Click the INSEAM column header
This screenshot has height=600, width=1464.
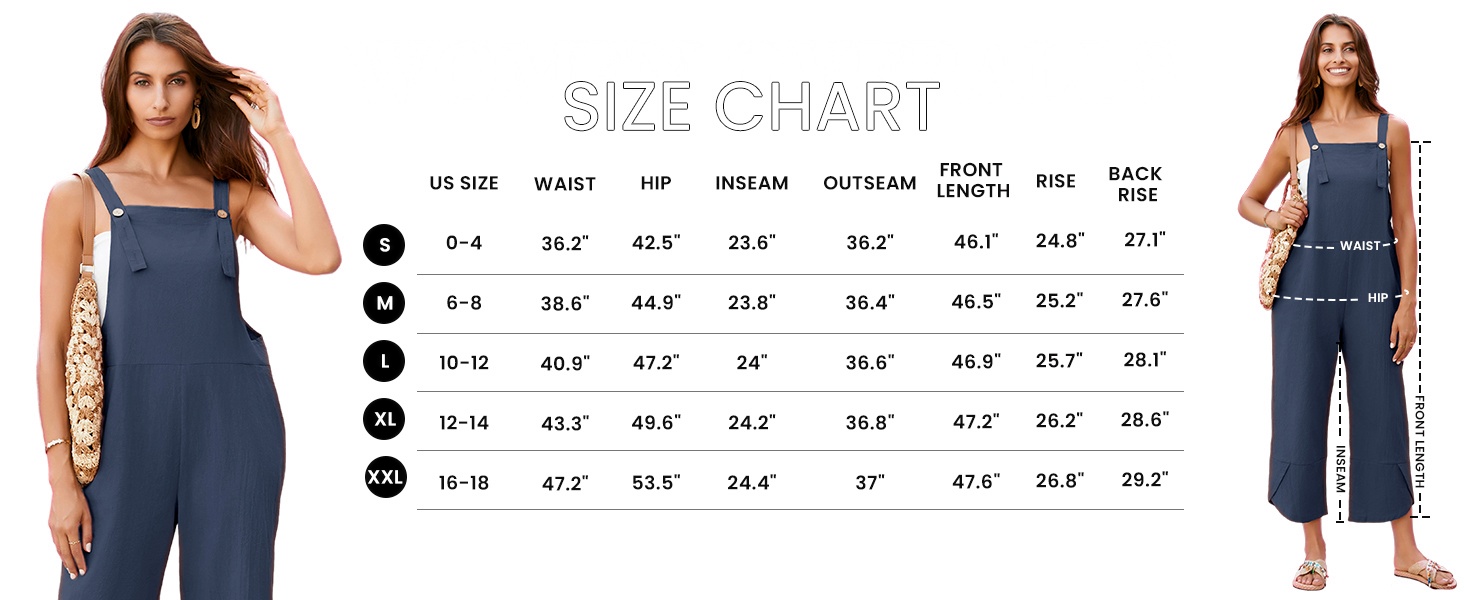coord(751,183)
